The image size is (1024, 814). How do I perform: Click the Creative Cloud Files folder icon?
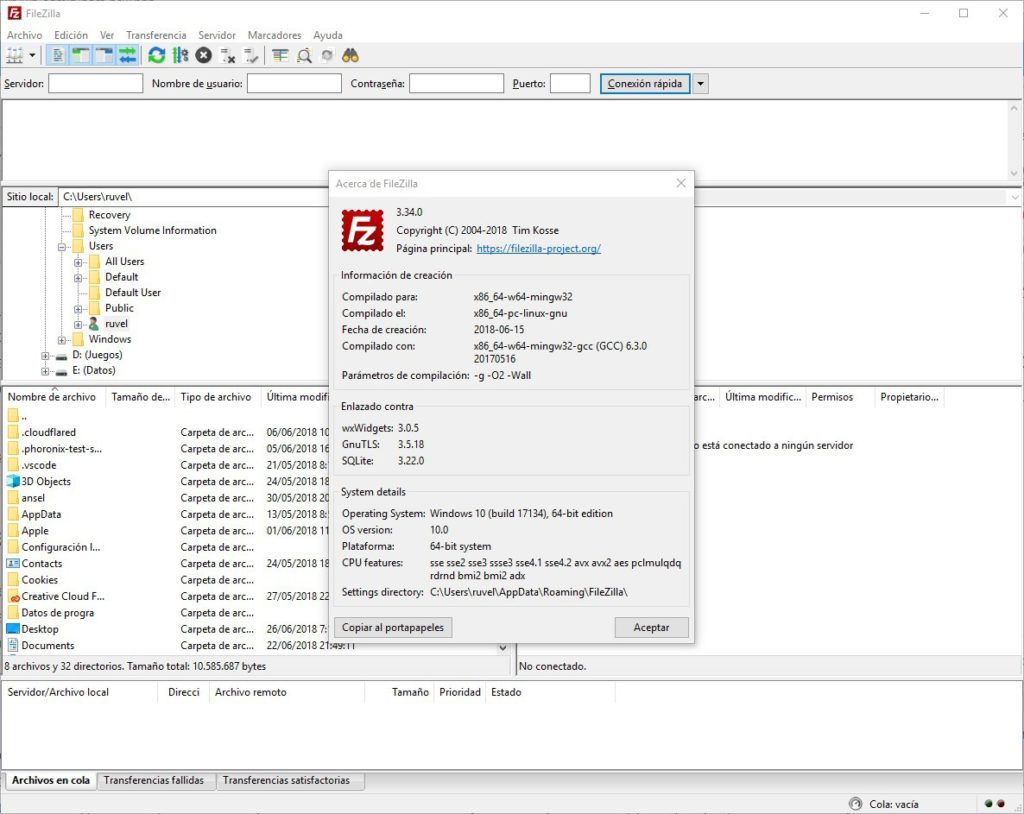[x=12, y=596]
